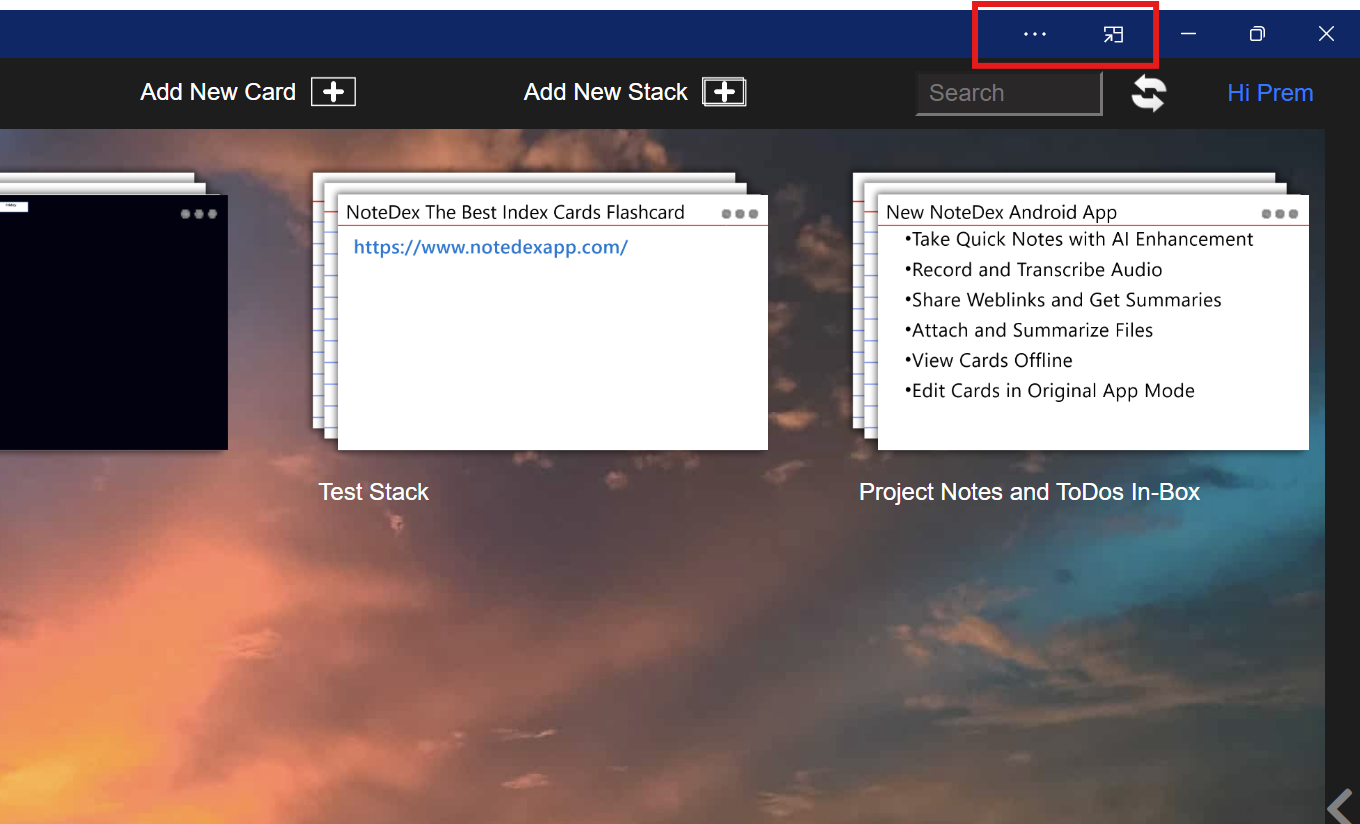Click the Add New Card plus icon

pyautogui.click(x=333, y=92)
